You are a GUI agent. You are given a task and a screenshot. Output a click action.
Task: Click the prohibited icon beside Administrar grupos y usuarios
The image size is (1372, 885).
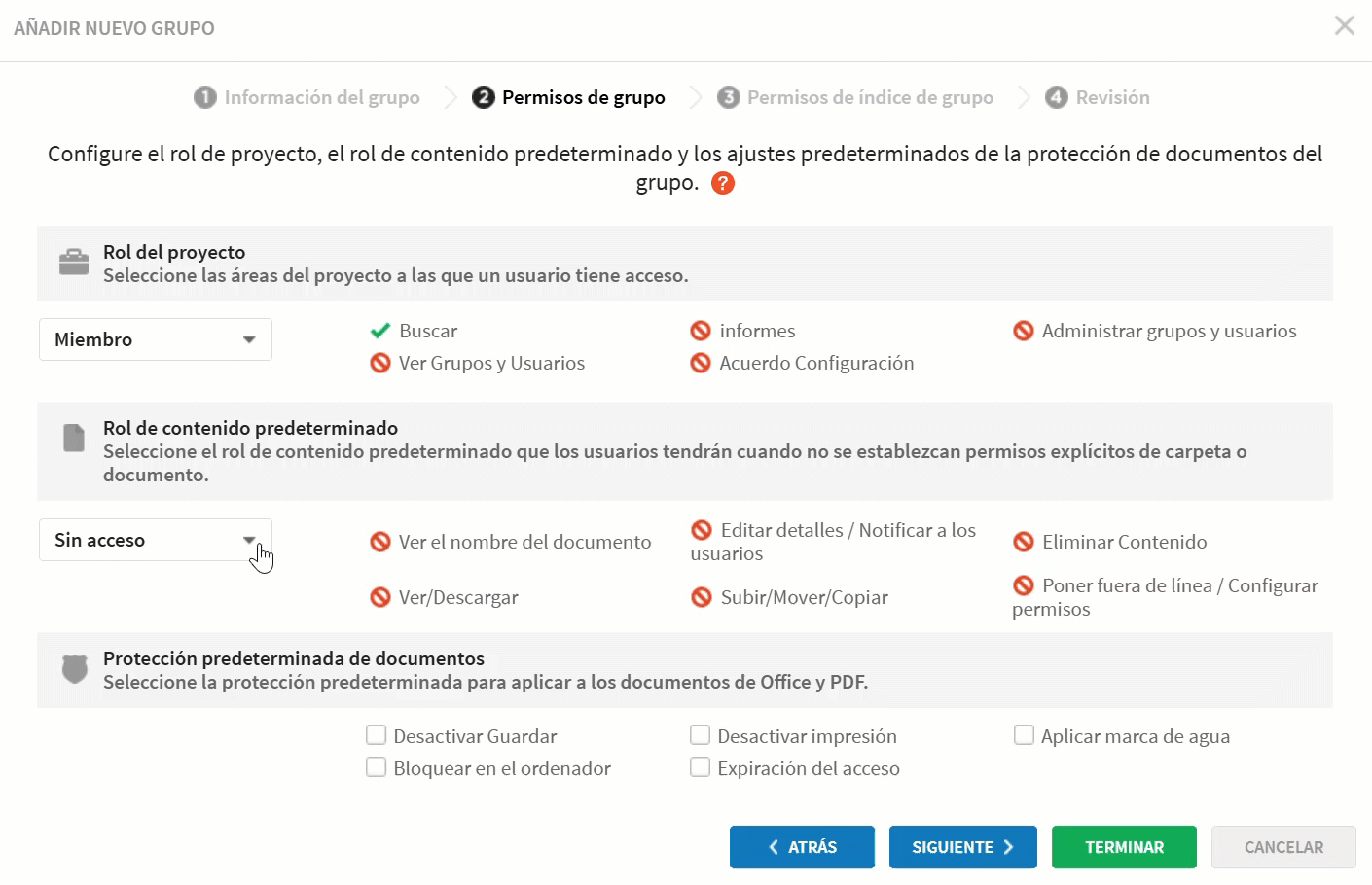(x=1023, y=331)
